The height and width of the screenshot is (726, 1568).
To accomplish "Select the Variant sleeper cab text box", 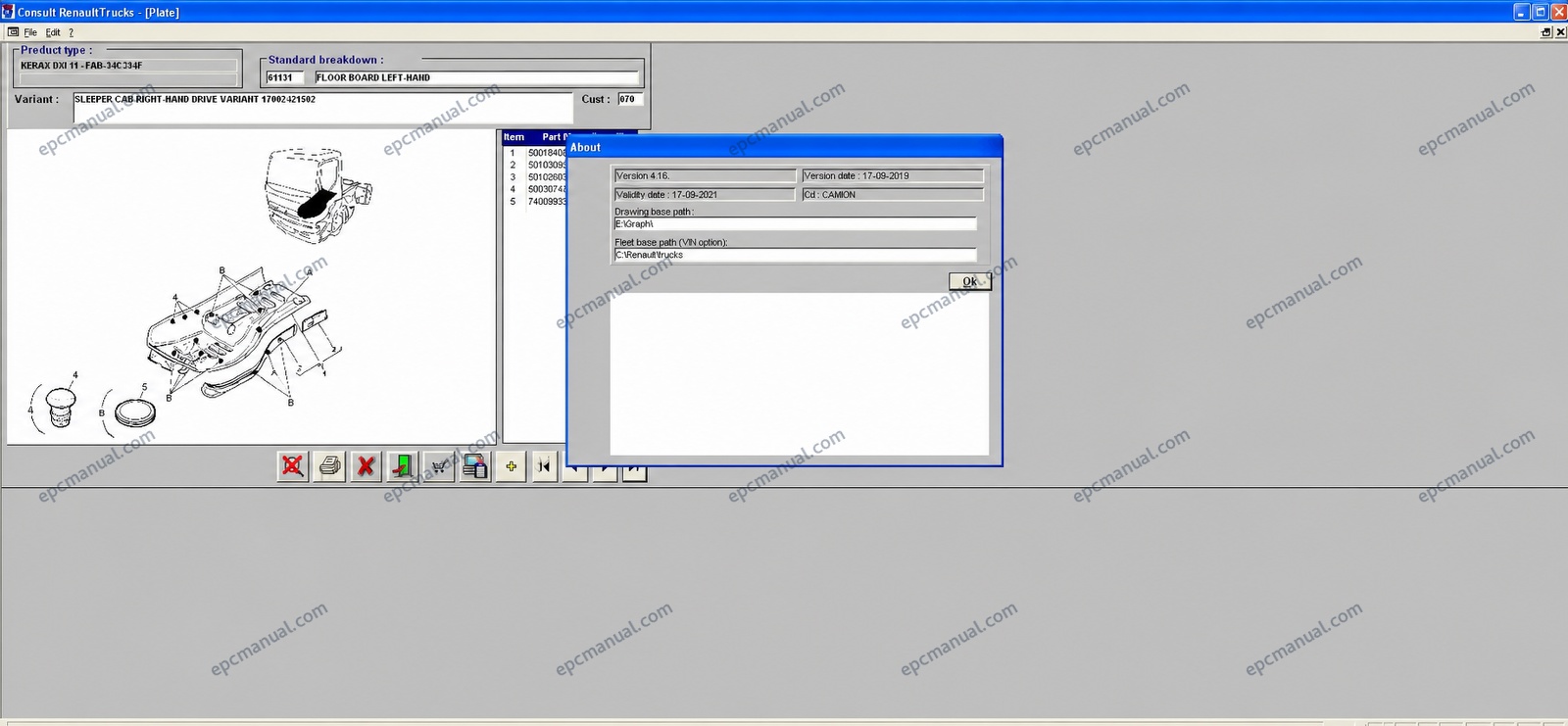I will (x=322, y=107).
